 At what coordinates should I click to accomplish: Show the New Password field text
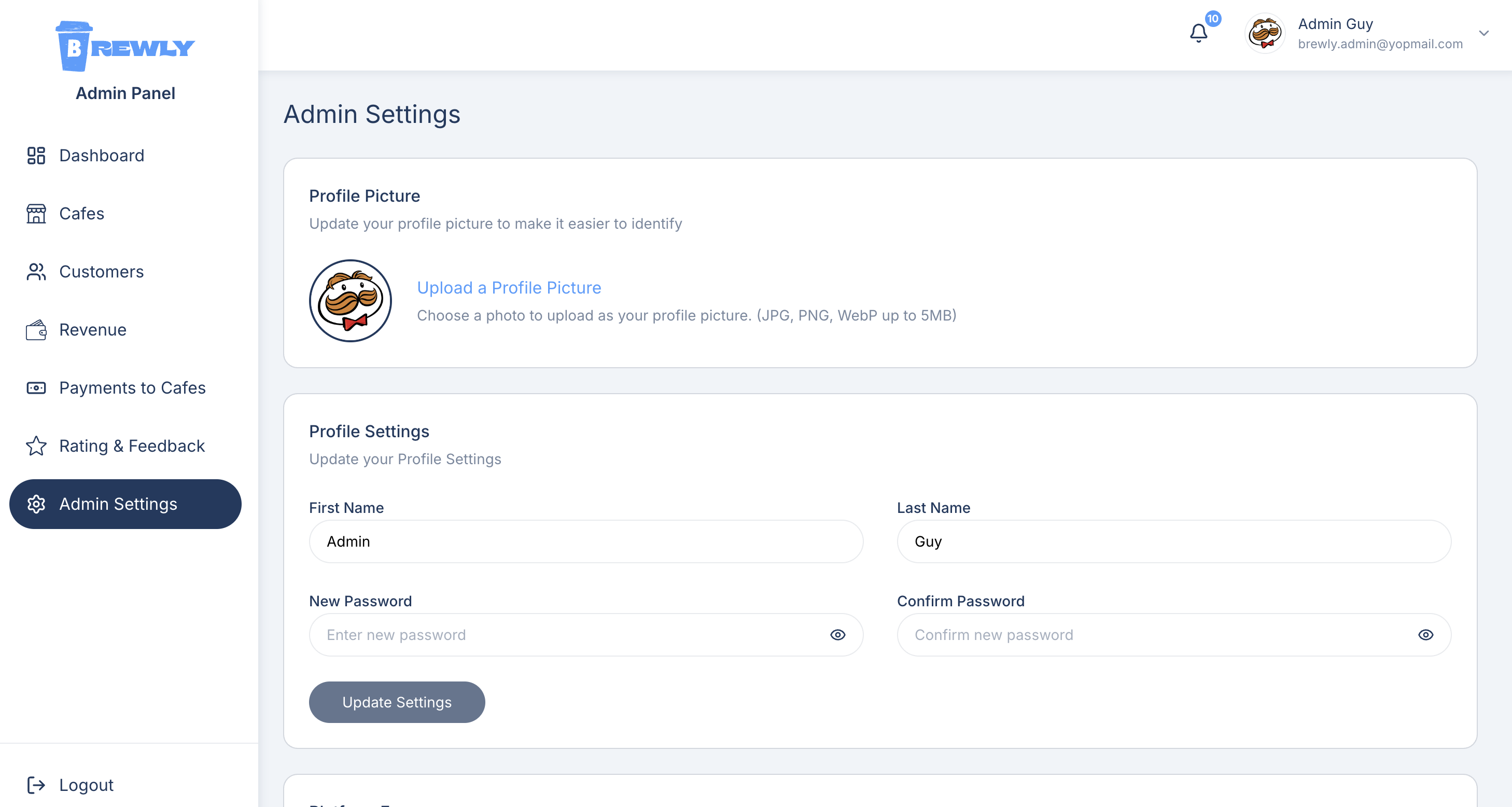(837, 635)
